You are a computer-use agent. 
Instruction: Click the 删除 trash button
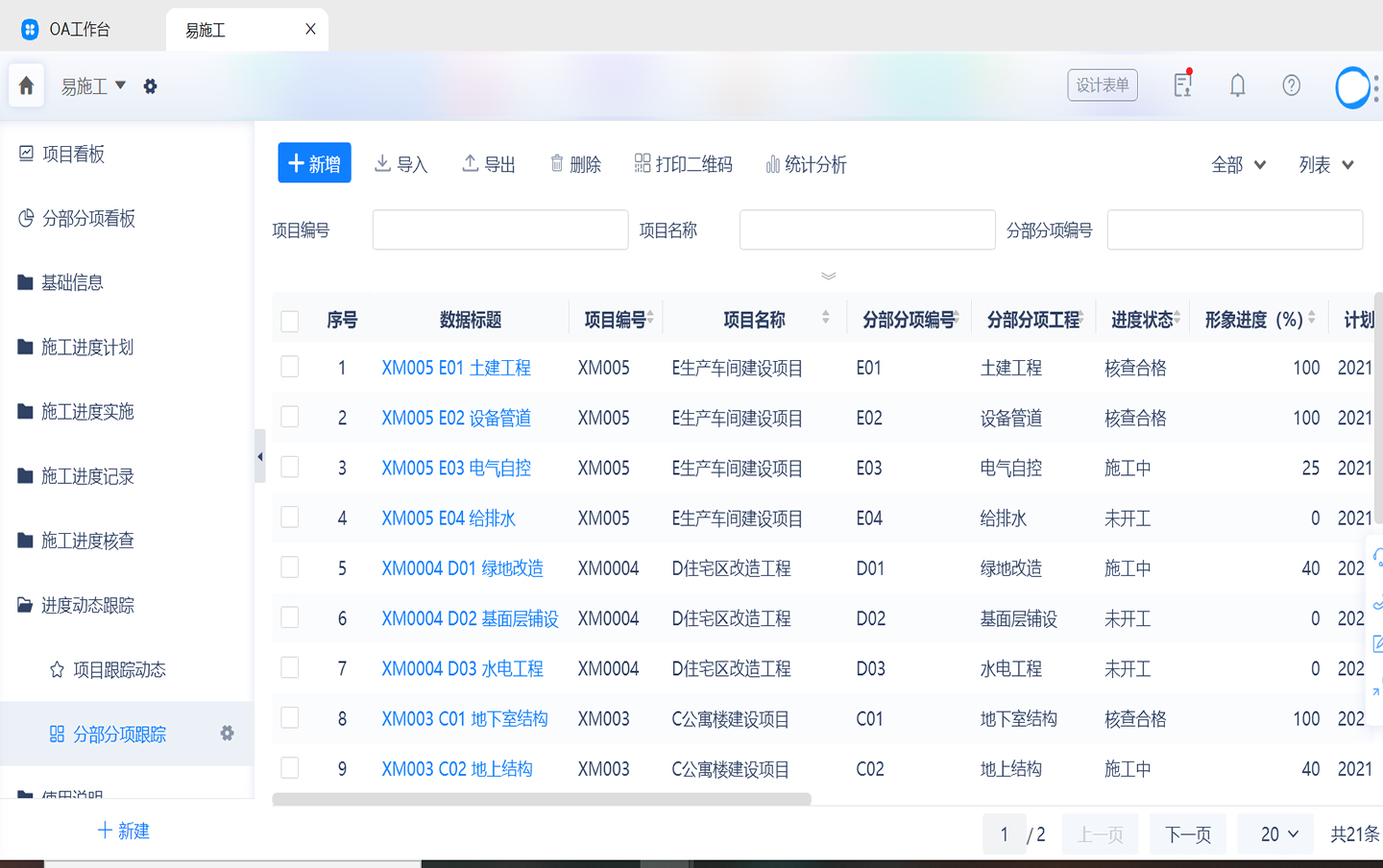575,164
